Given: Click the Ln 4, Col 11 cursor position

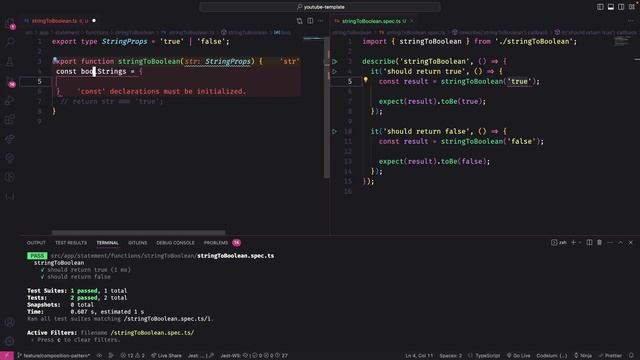Looking at the screenshot, I should coord(419,356).
